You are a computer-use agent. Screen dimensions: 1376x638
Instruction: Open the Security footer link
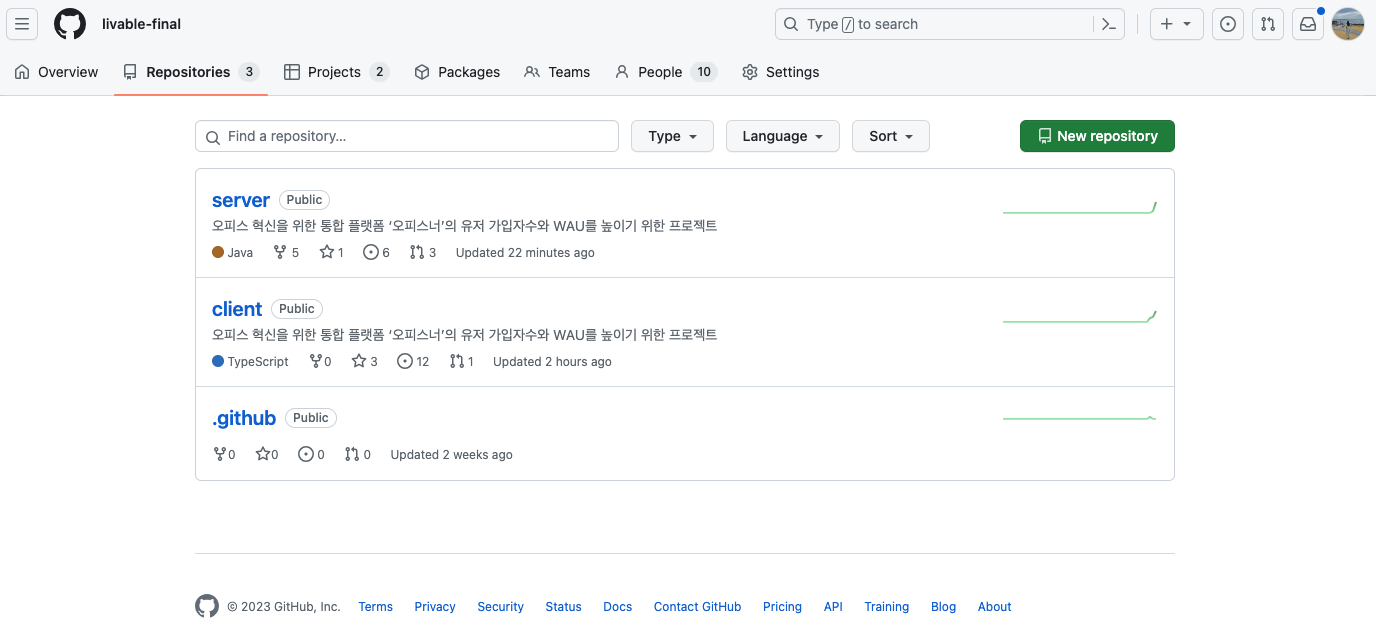click(x=501, y=607)
